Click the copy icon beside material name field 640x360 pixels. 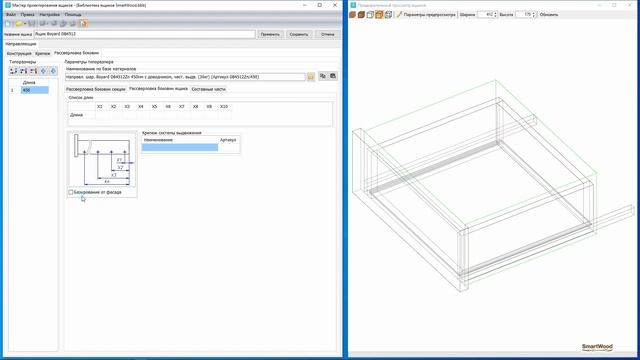323,76
